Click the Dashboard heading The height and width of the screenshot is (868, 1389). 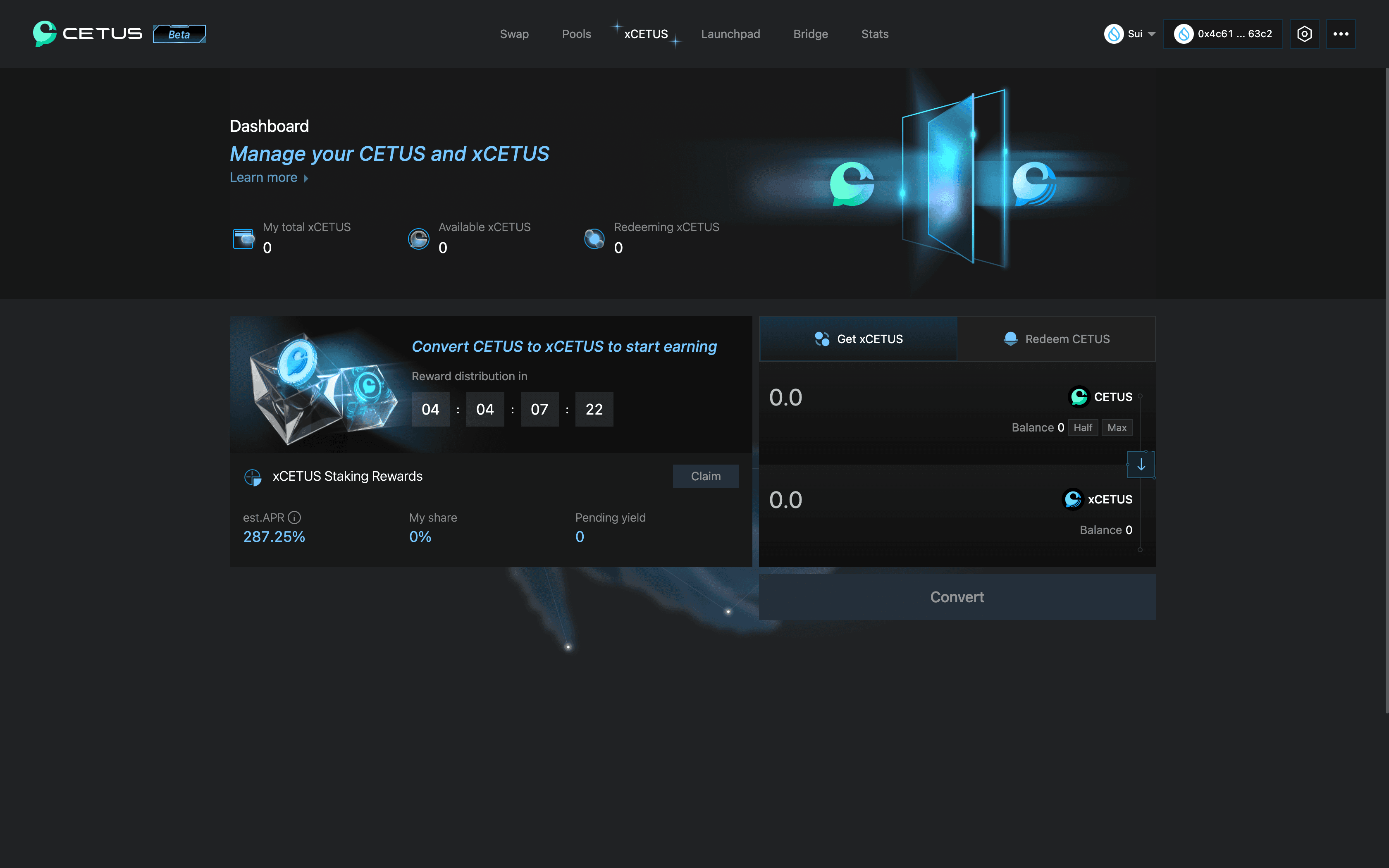[x=269, y=126]
